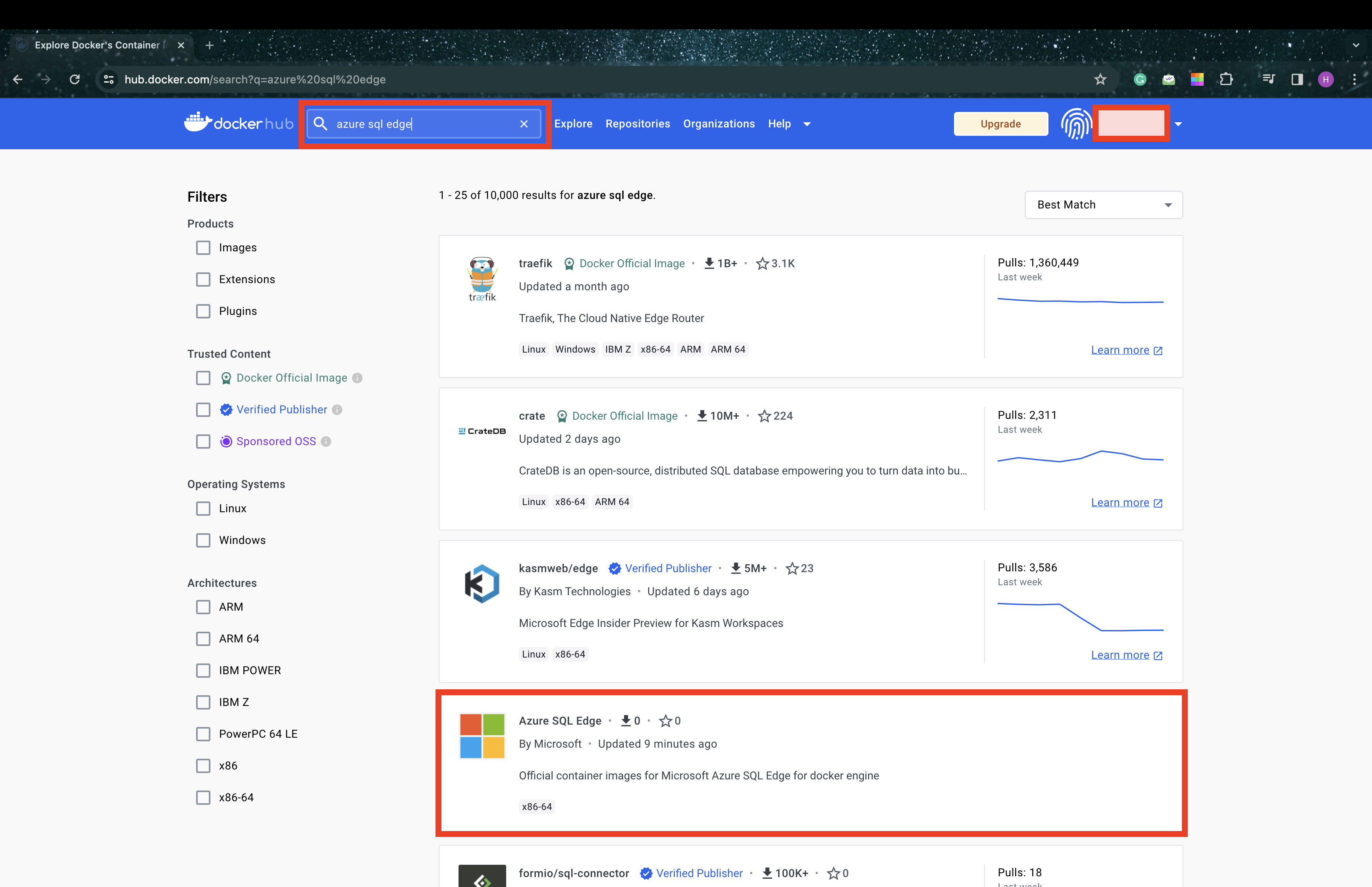Viewport: 1372px width, 887px height.
Task: Enable the Images product filter
Action: point(203,248)
